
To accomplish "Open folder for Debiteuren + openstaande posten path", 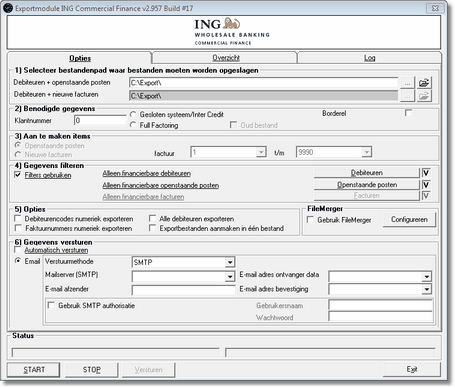I will pos(424,83).
